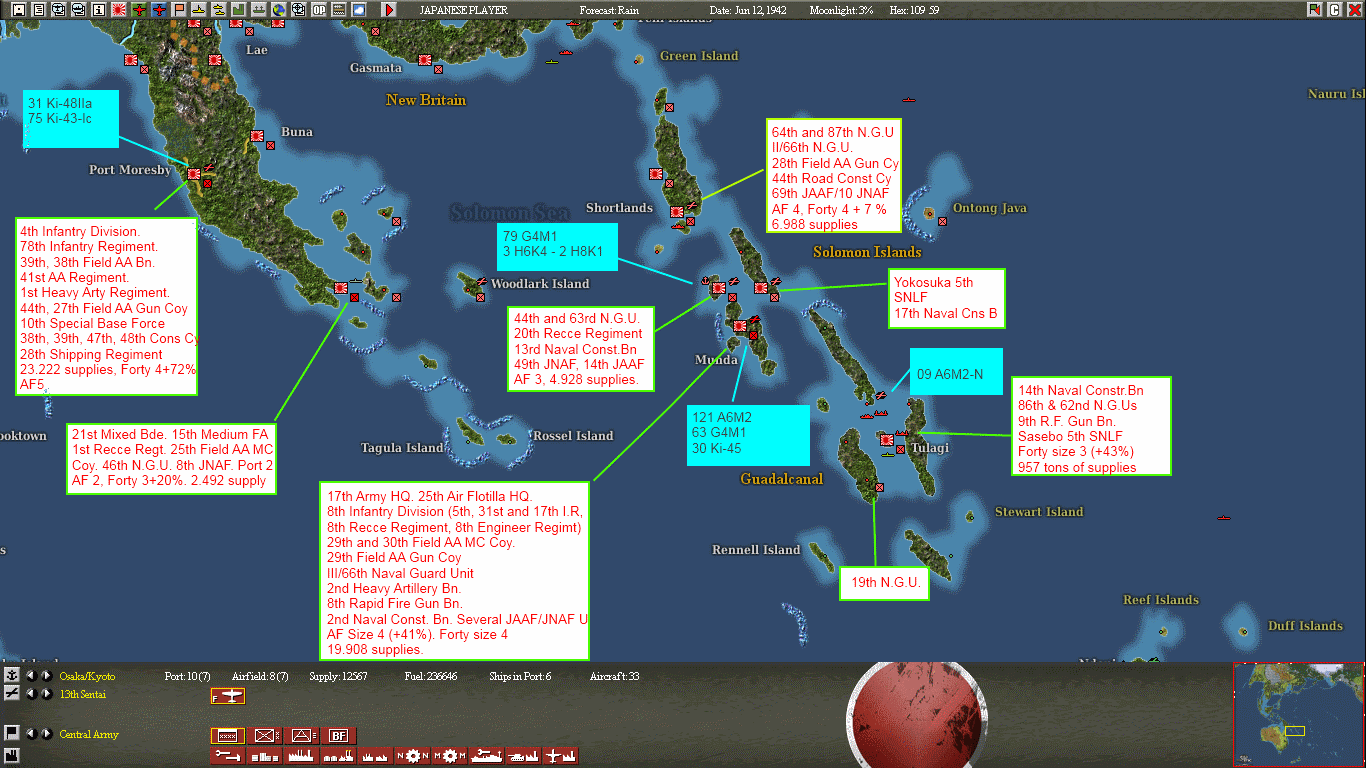
Task: Show previous air unit before 13th Sentai
Action: [x=31, y=693]
